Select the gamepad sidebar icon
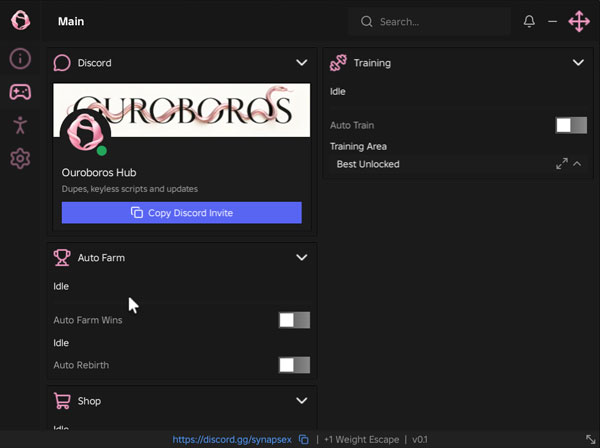This screenshot has height=448, width=600. 20,92
